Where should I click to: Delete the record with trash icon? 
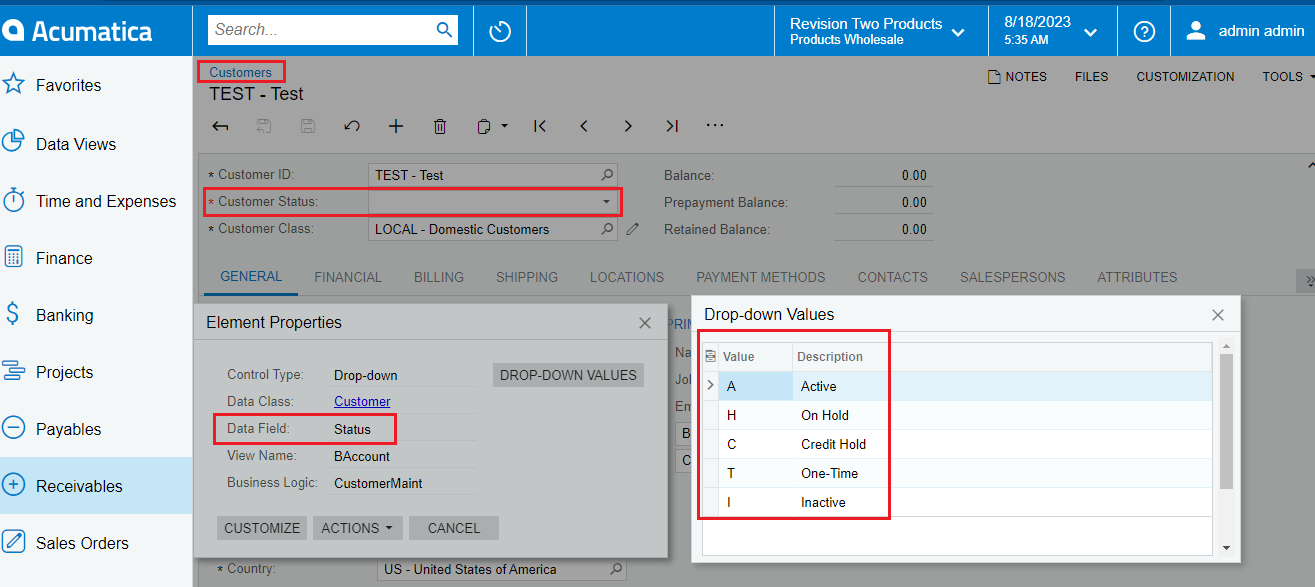coord(440,126)
